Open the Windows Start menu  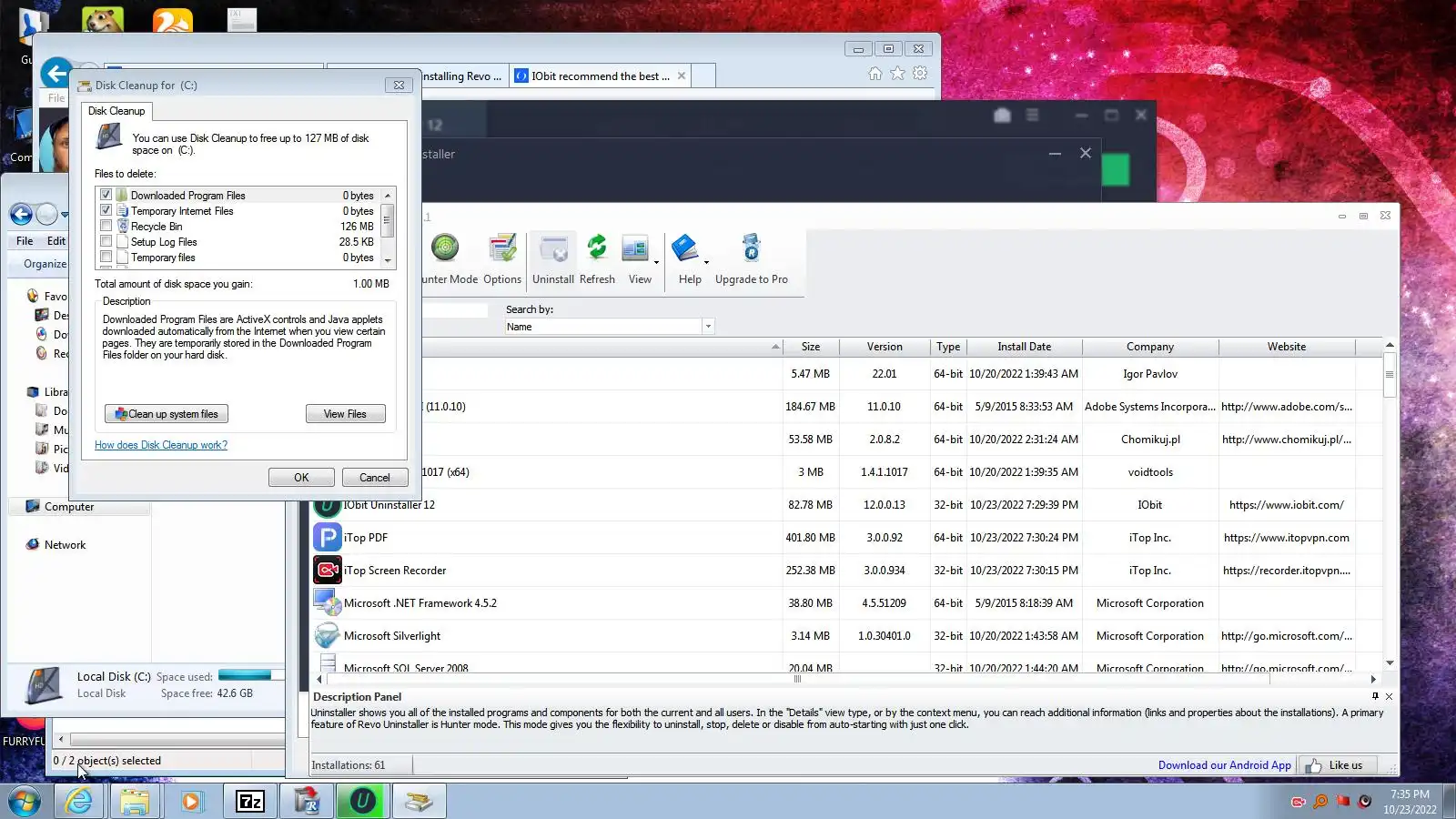tap(25, 802)
